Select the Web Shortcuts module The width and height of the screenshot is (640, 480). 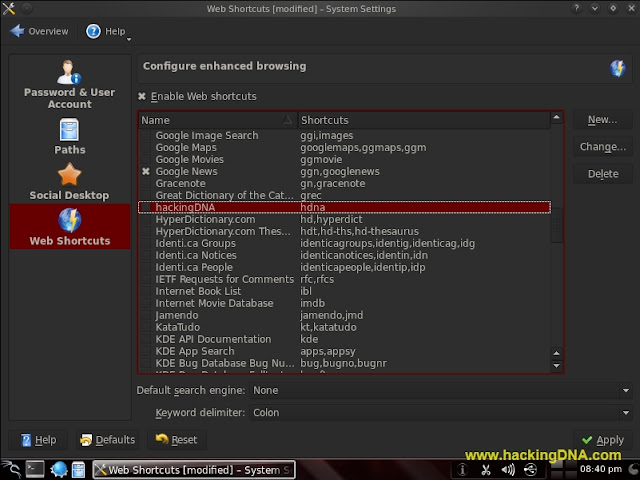(69, 227)
